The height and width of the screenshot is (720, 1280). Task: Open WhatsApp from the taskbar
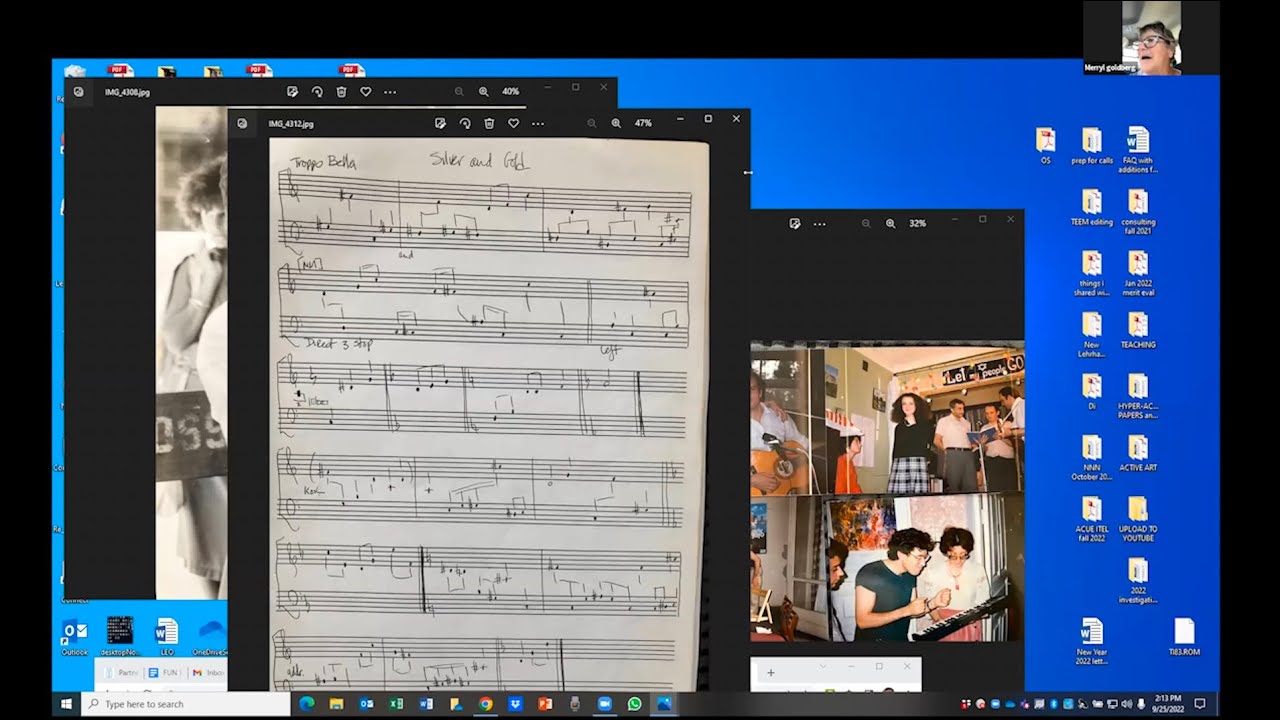point(634,704)
